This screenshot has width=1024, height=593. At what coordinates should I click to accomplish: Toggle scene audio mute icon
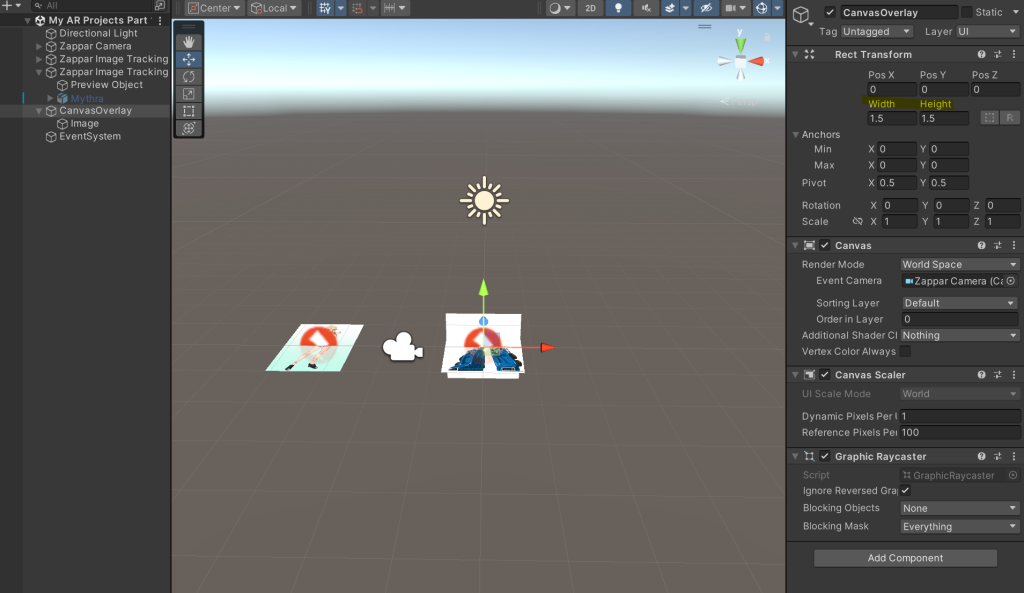[x=646, y=8]
